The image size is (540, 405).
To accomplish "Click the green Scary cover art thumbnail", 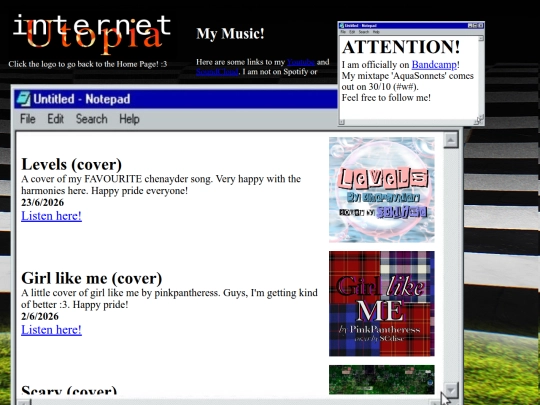I will coord(382,380).
